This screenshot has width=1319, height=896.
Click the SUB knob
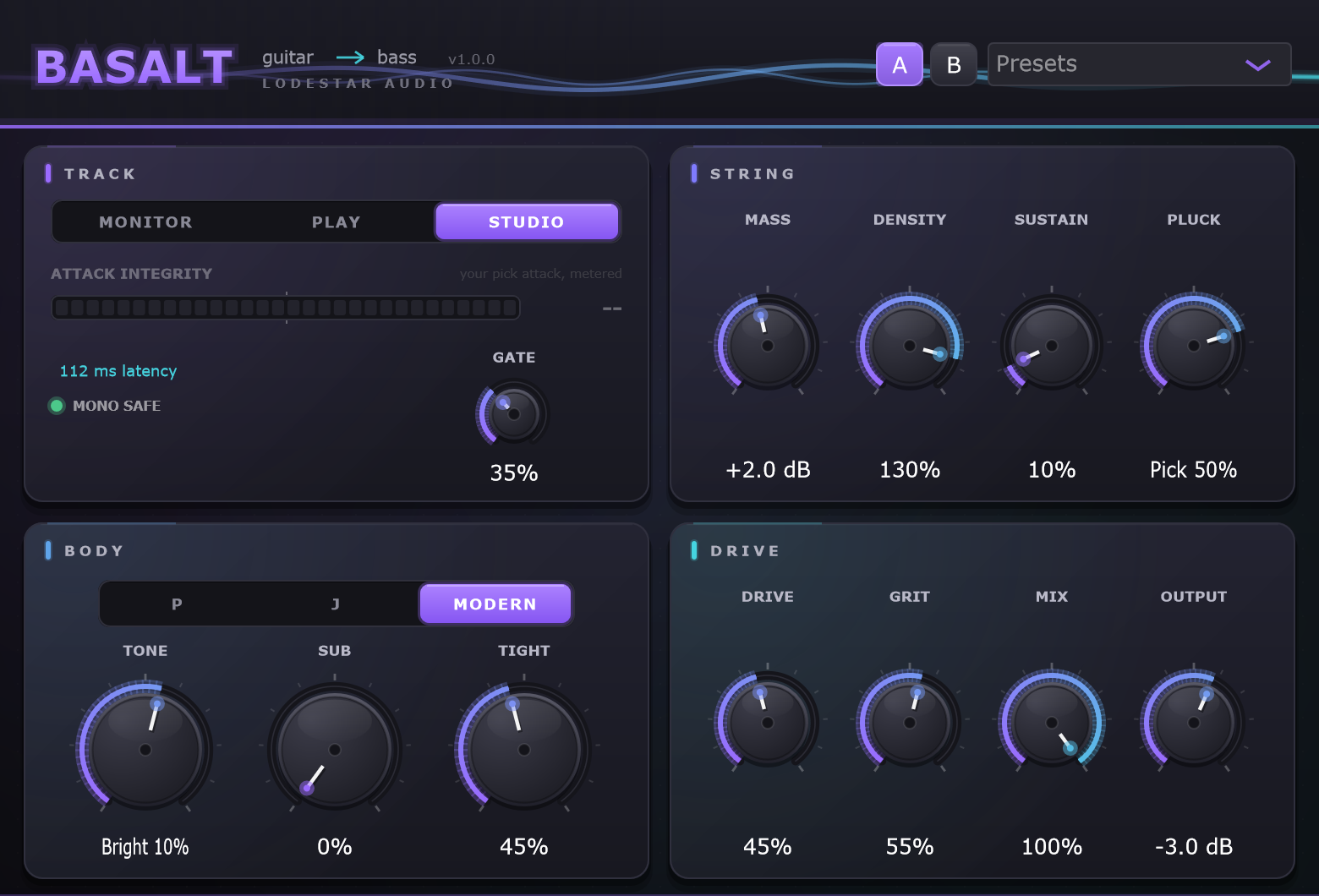point(335,749)
